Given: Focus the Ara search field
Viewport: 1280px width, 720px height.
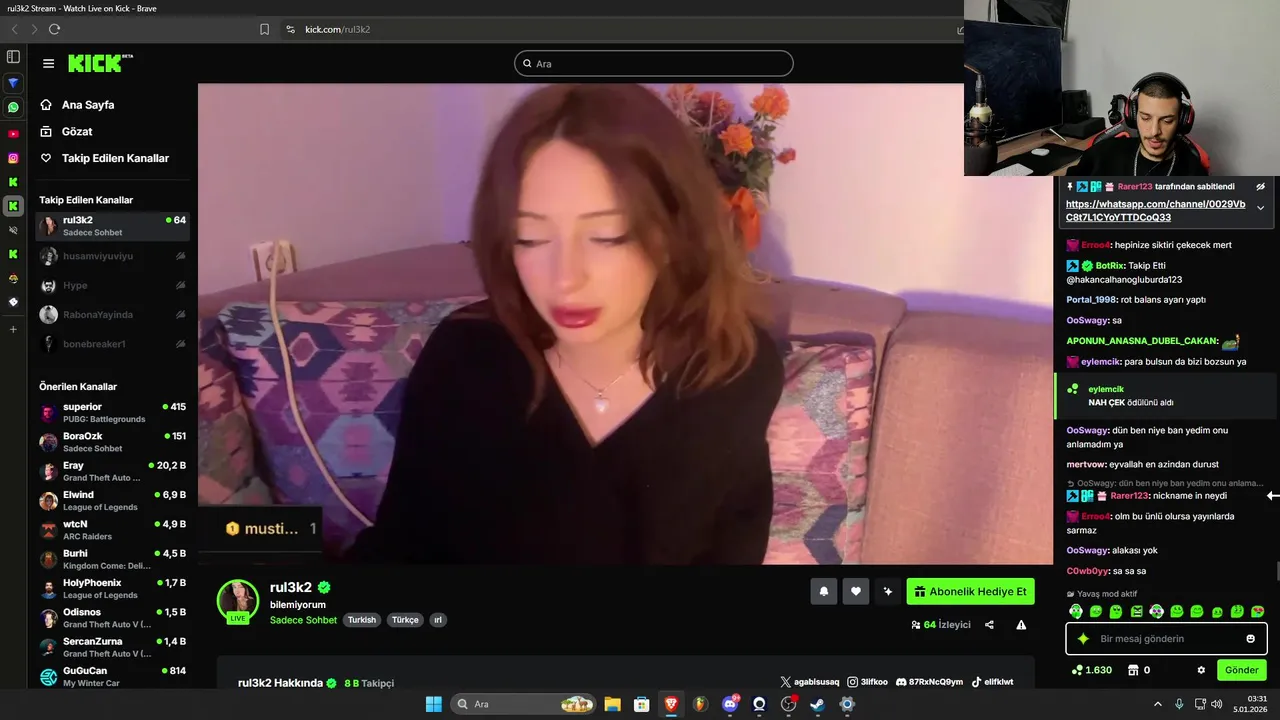Looking at the screenshot, I should (x=654, y=64).
